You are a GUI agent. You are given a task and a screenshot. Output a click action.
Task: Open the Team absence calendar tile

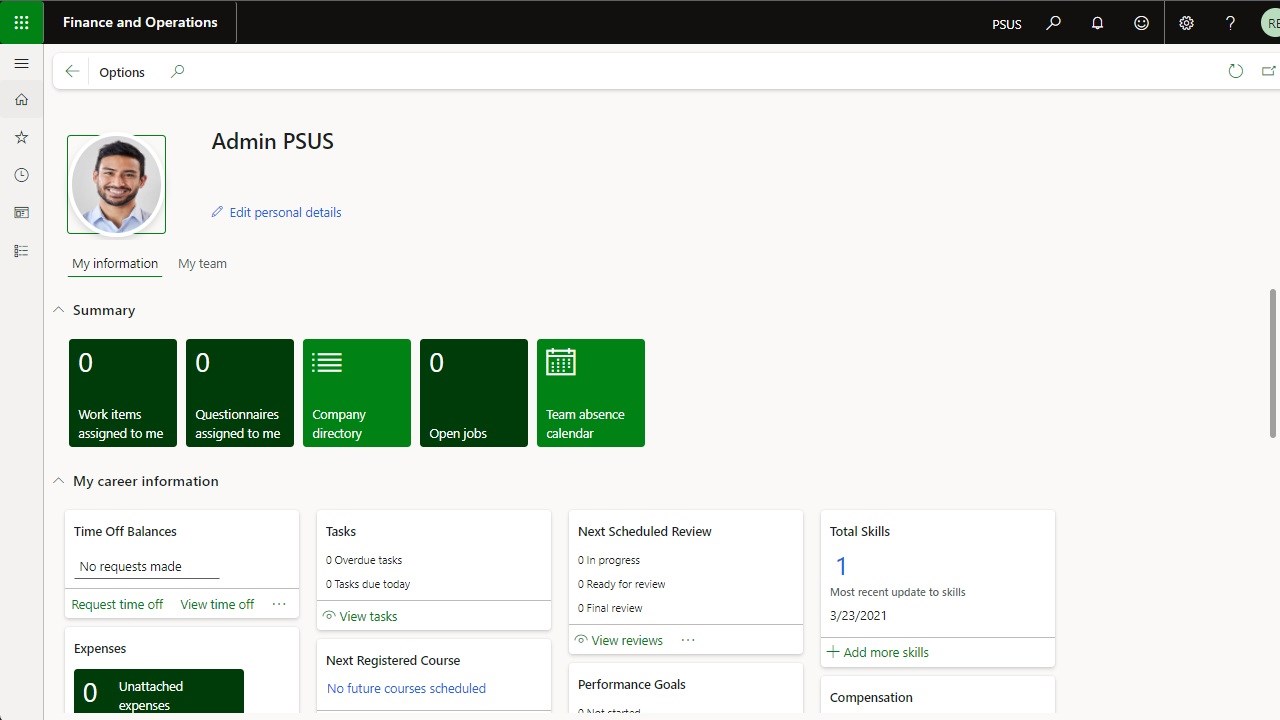pyautogui.click(x=591, y=393)
